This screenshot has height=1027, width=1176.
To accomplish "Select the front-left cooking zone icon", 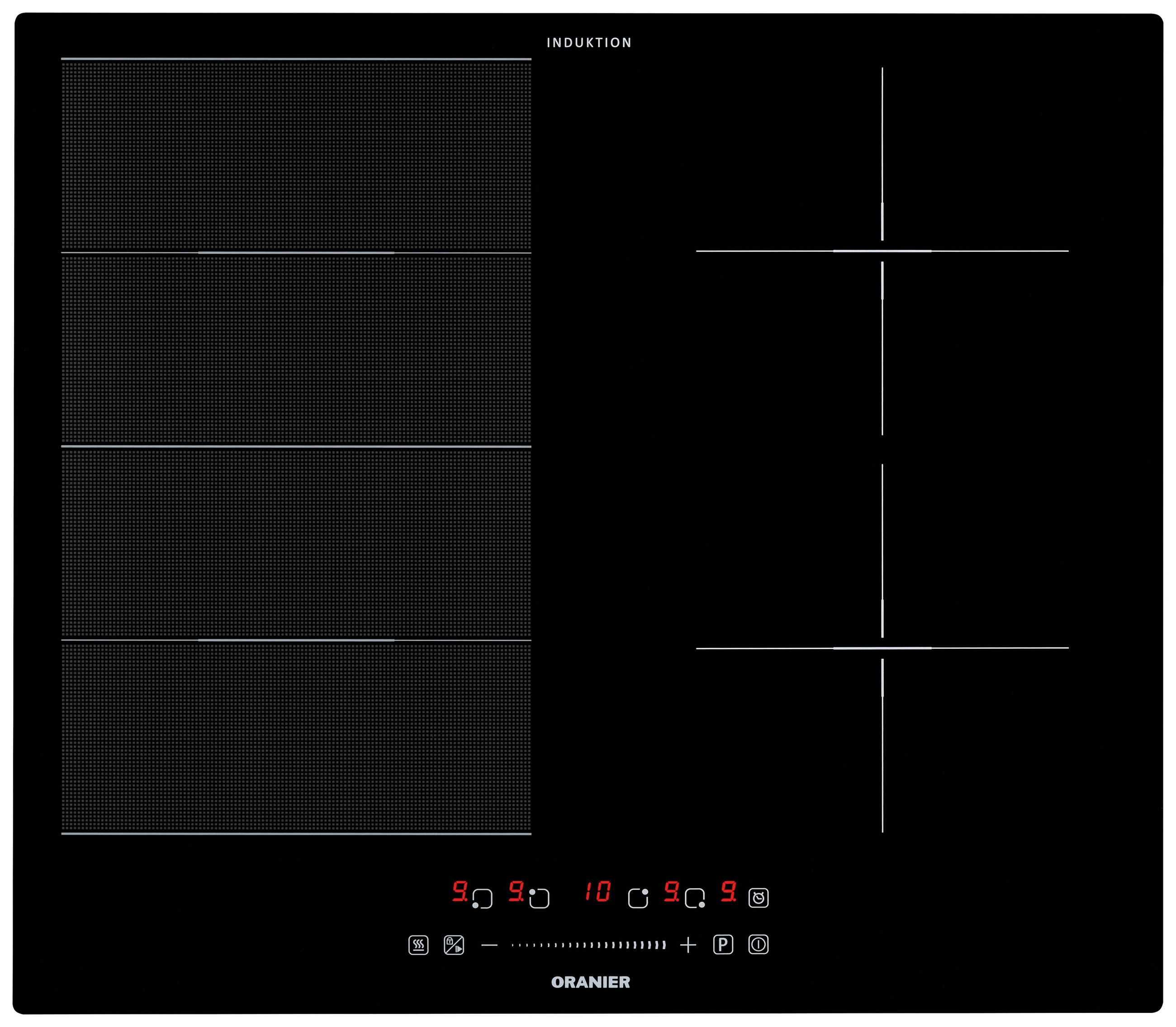I will 482,899.
